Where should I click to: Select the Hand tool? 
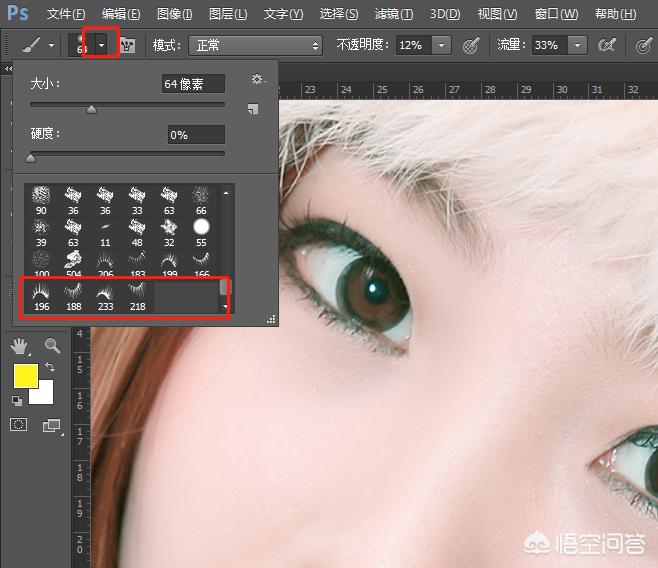[x=19, y=346]
